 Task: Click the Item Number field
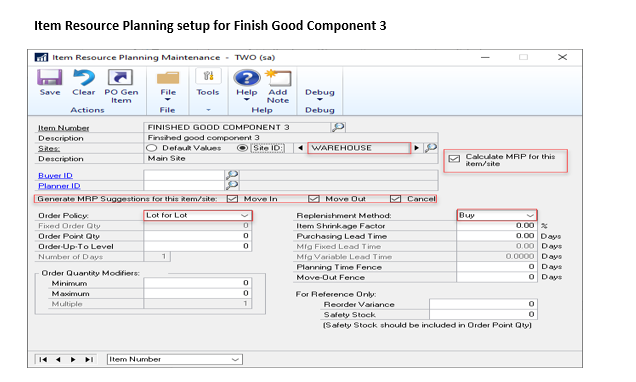pos(238,127)
